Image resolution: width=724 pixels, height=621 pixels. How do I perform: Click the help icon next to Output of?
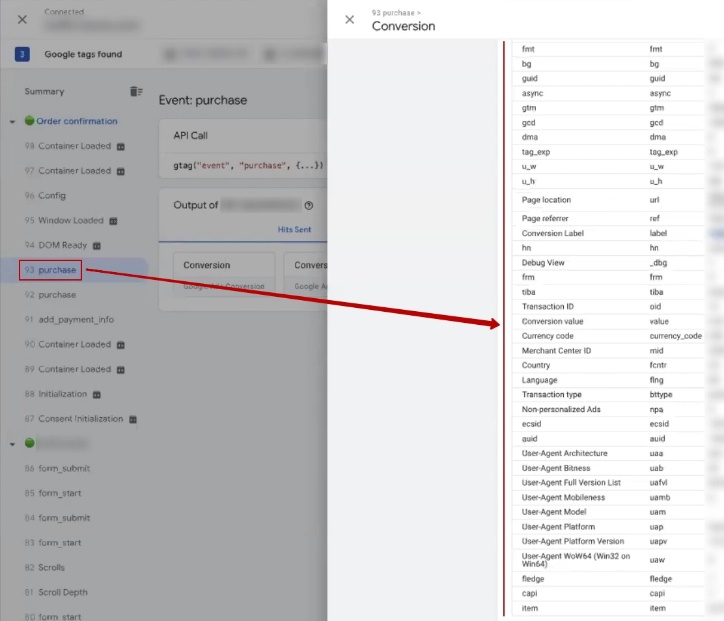(309, 205)
